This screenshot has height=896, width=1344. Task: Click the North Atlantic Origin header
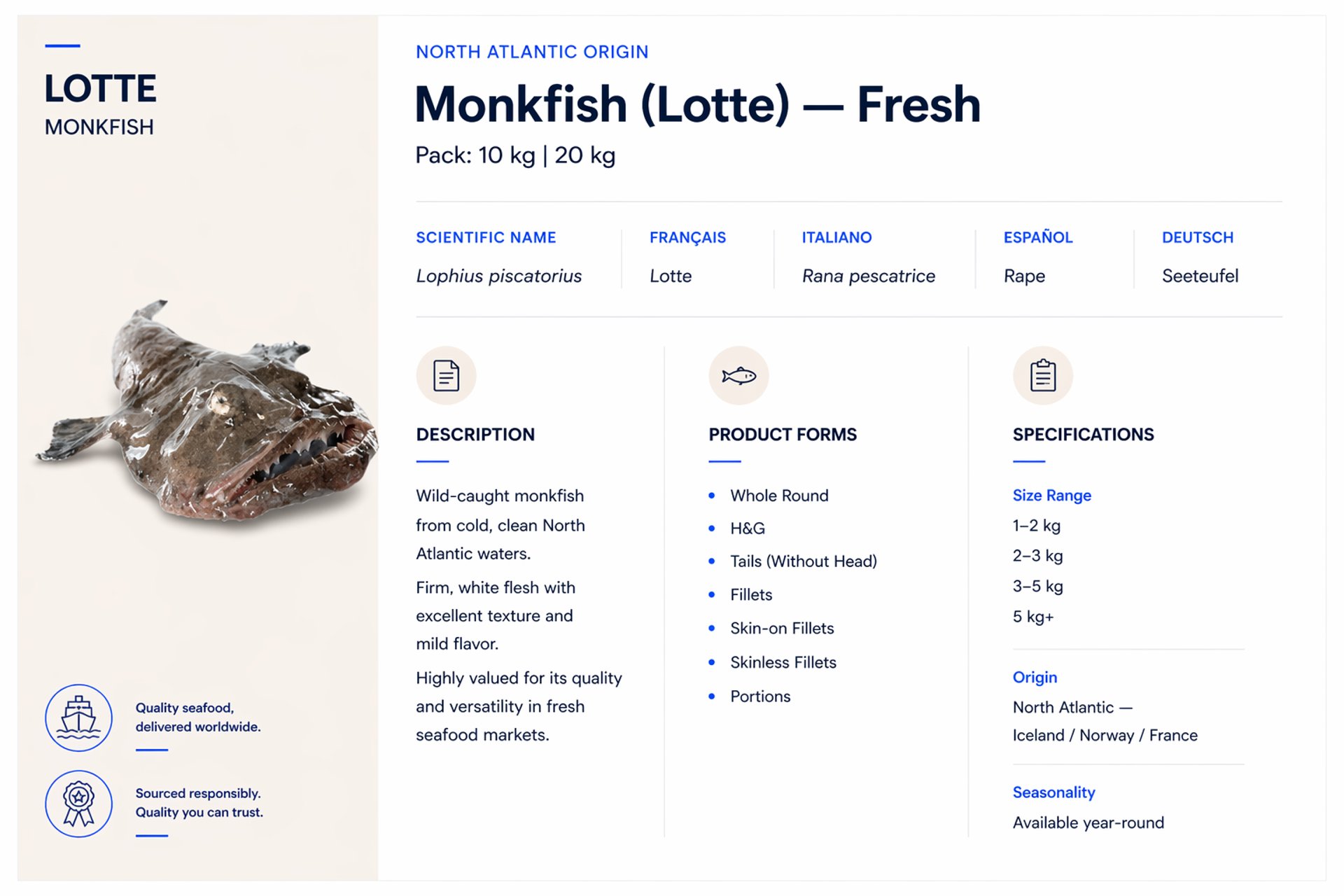(x=532, y=52)
